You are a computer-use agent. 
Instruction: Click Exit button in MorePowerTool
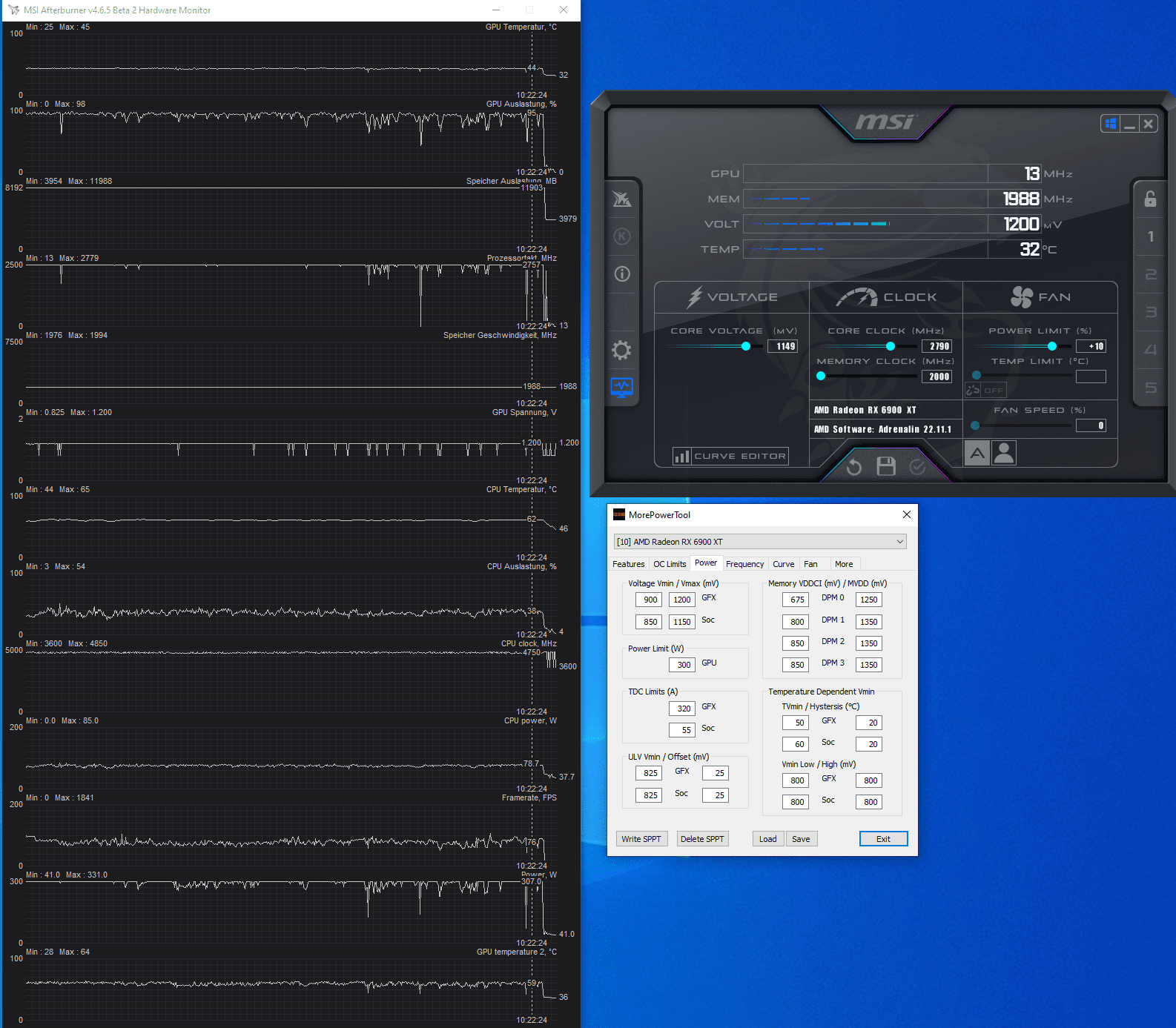883,839
